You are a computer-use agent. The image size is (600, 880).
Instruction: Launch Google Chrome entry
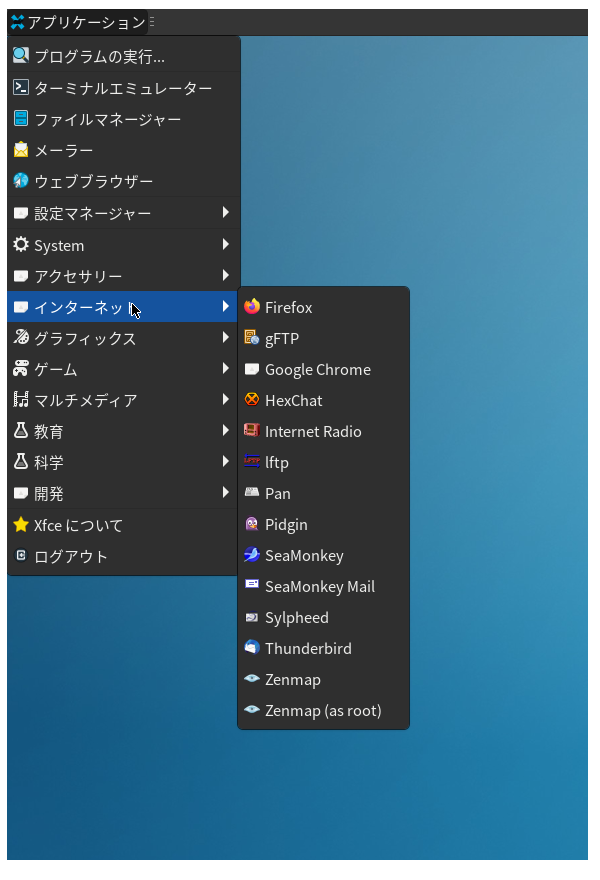click(323, 369)
